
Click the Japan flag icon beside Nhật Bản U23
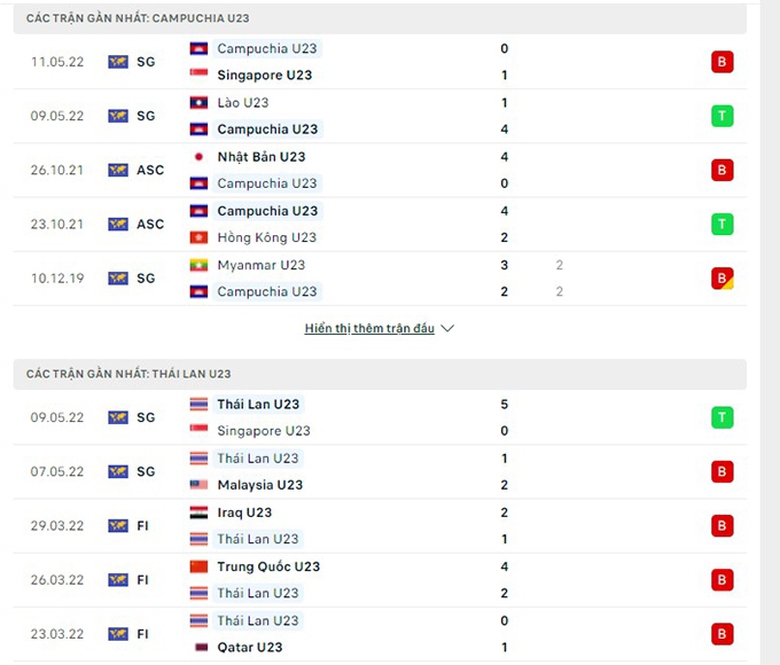[x=198, y=157]
